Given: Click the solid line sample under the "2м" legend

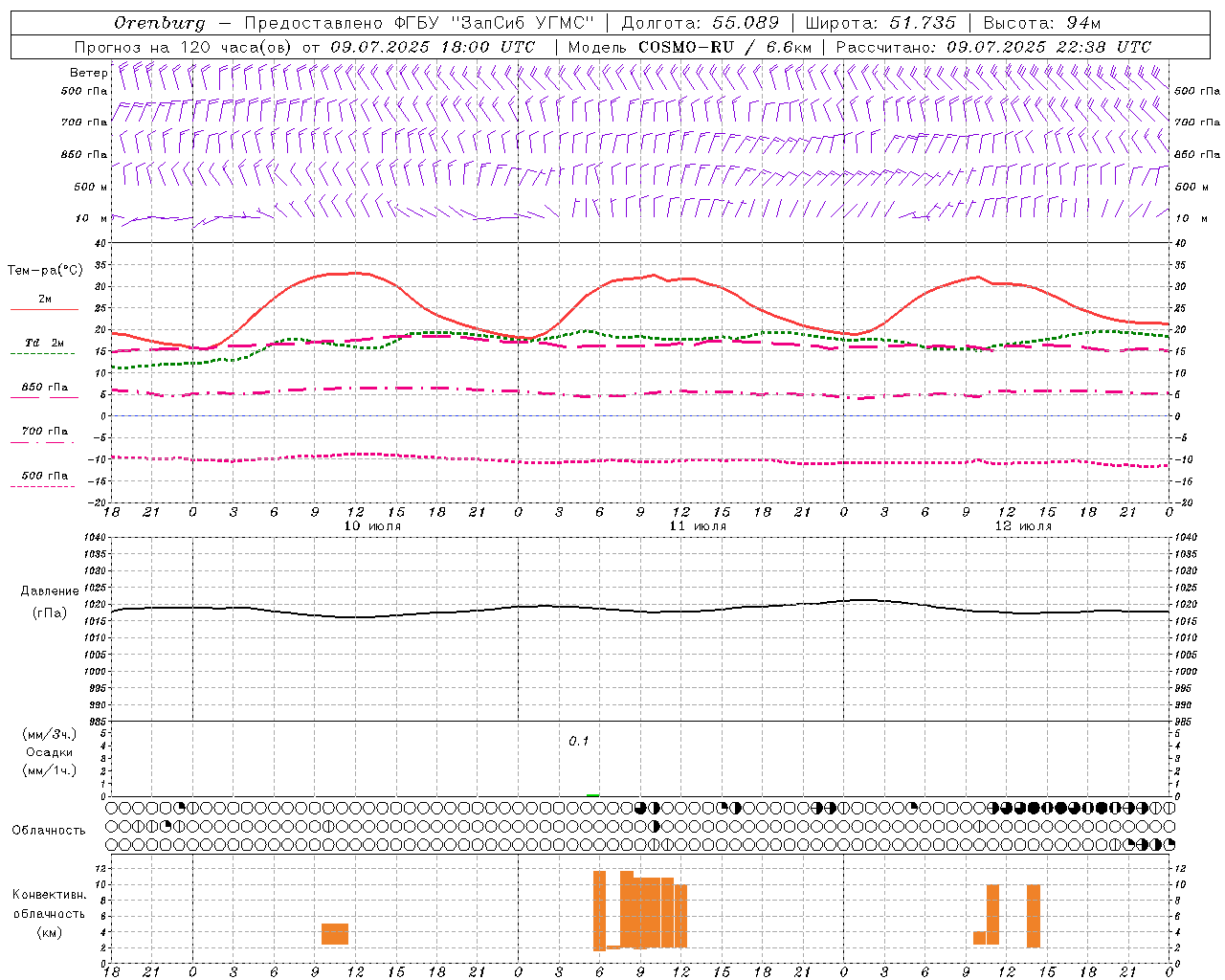Looking at the screenshot, I should click(44, 310).
